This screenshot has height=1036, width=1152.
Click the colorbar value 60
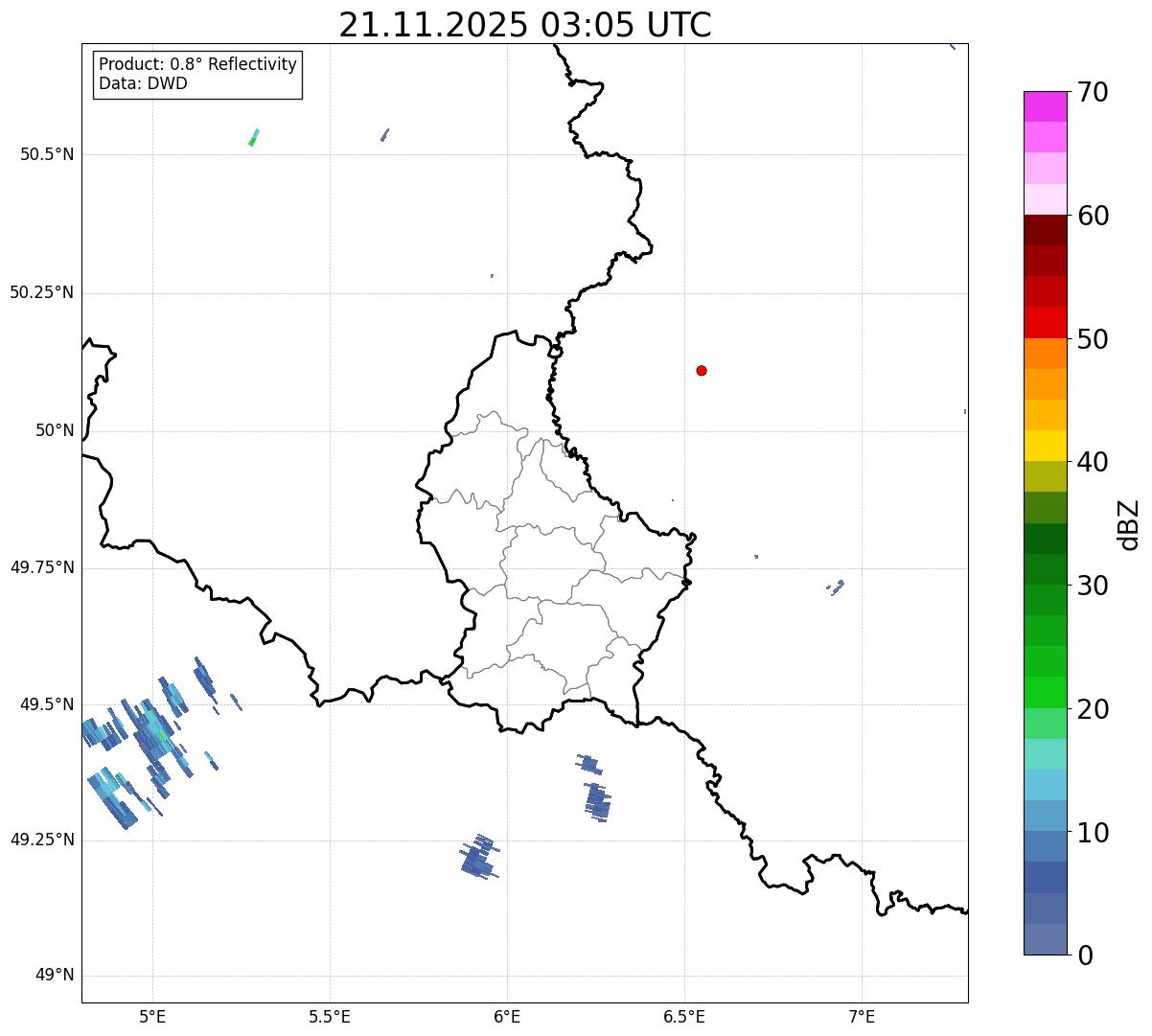pos(1093,216)
